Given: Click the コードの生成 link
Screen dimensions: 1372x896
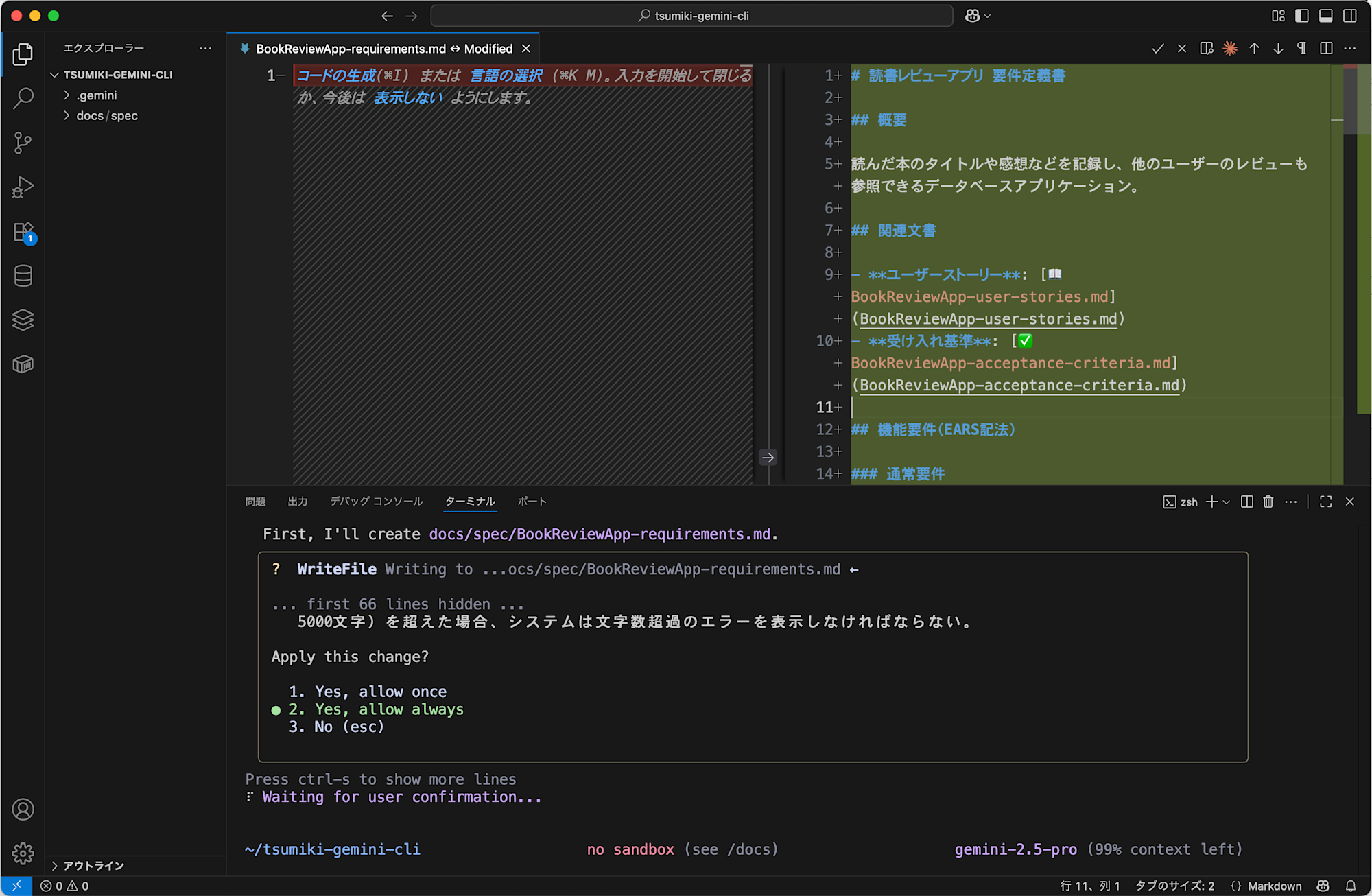Looking at the screenshot, I should tap(336, 75).
